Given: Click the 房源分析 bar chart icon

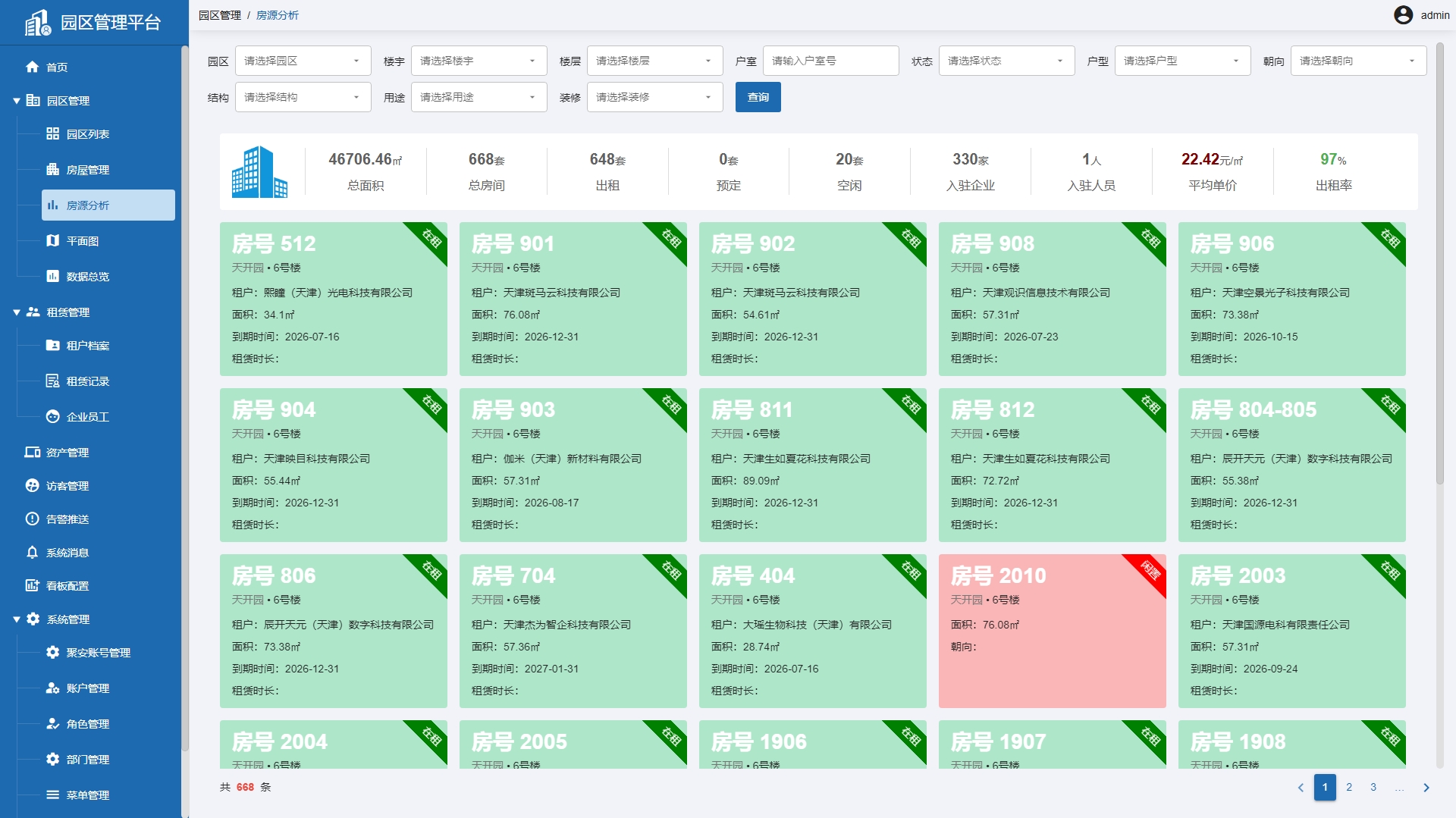Looking at the screenshot, I should 52,205.
